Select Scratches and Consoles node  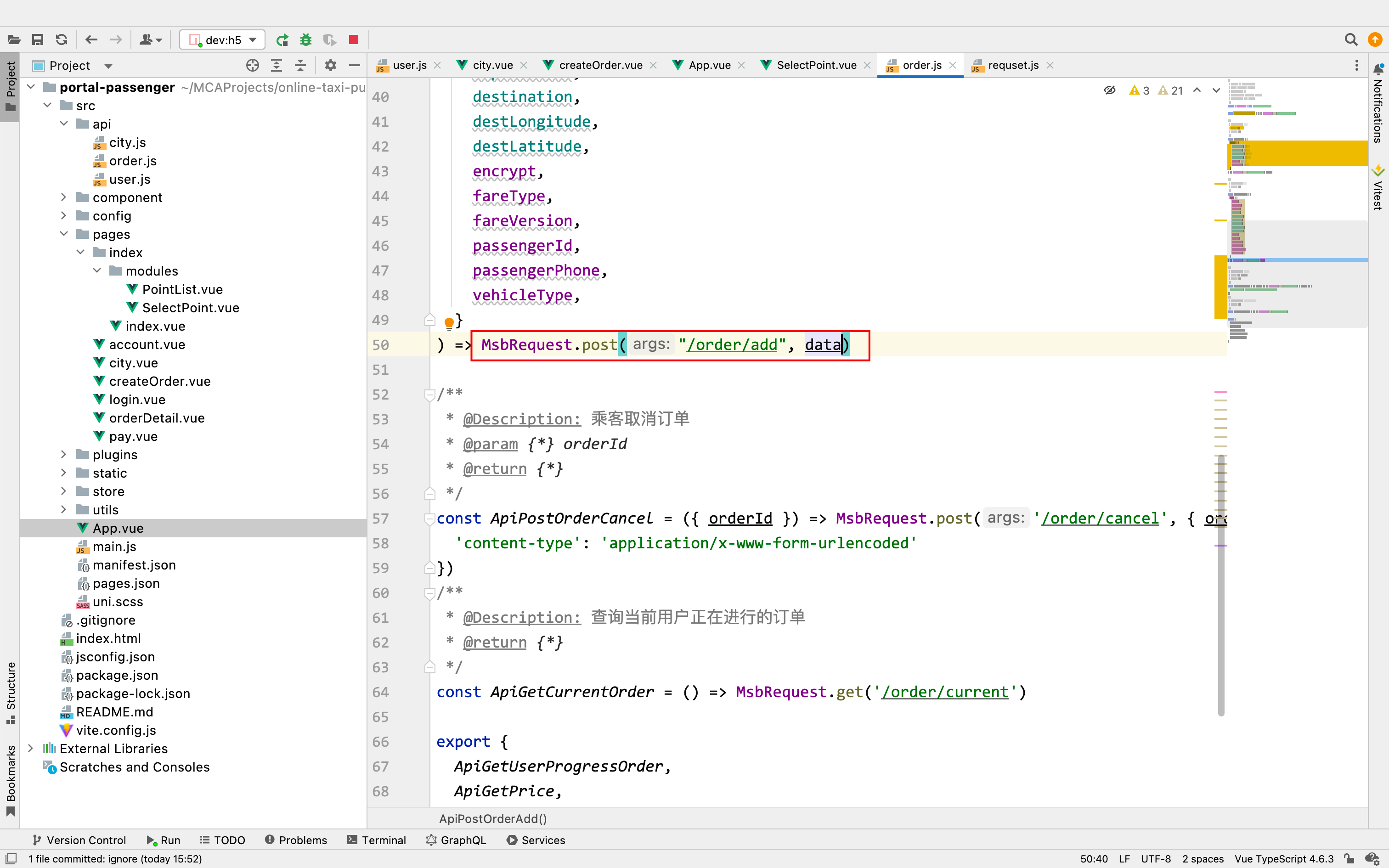tap(134, 767)
